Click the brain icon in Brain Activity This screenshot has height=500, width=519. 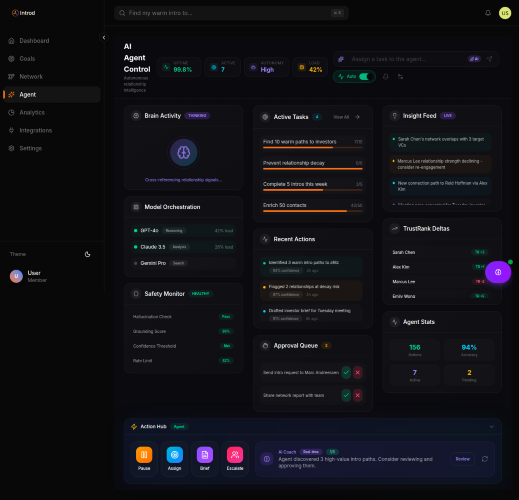184,153
